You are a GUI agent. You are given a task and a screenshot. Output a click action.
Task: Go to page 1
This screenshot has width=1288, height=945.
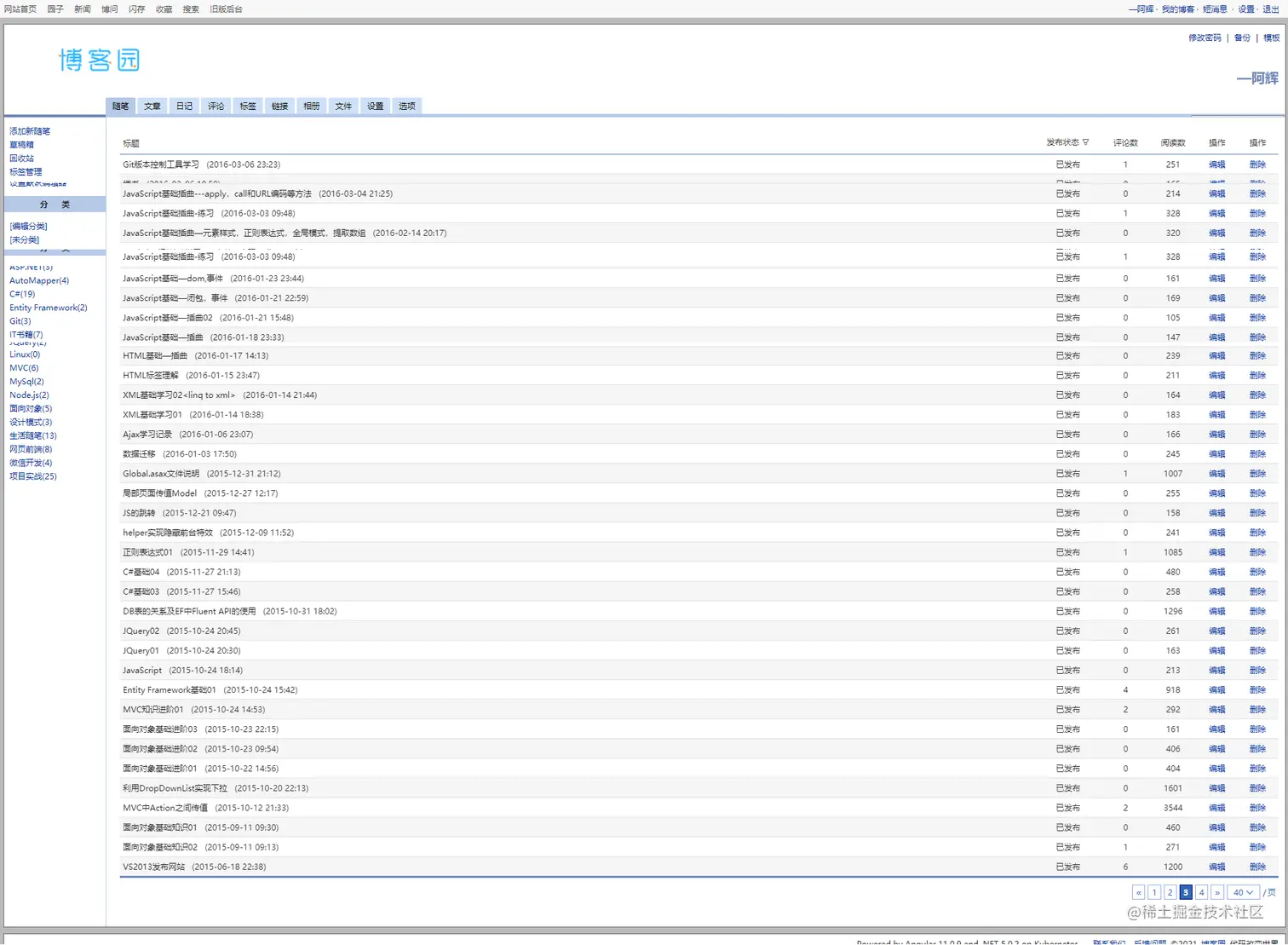point(1154,892)
